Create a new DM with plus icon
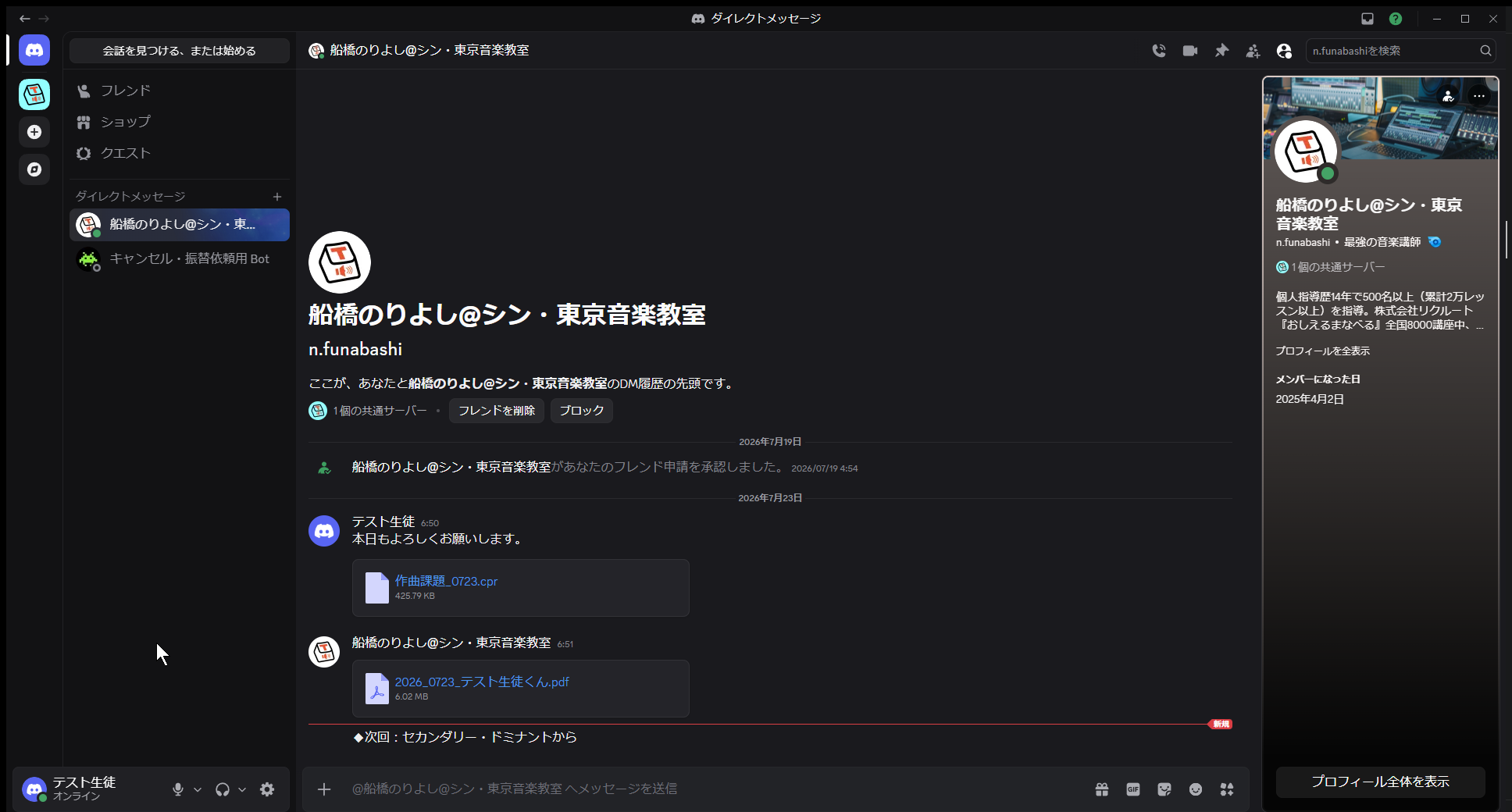The height and width of the screenshot is (812, 1512). 277,197
